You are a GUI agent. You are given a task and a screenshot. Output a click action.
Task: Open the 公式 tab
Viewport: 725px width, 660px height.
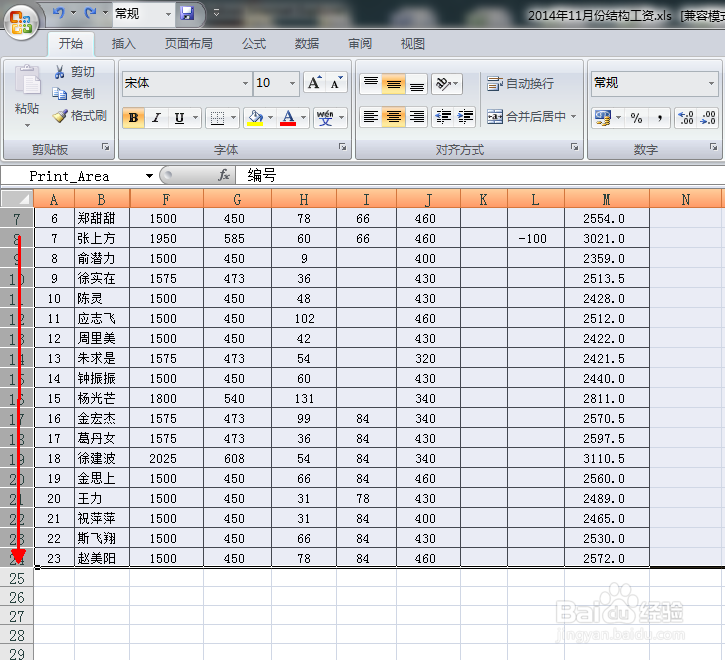pyautogui.click(x=254, y=43)
